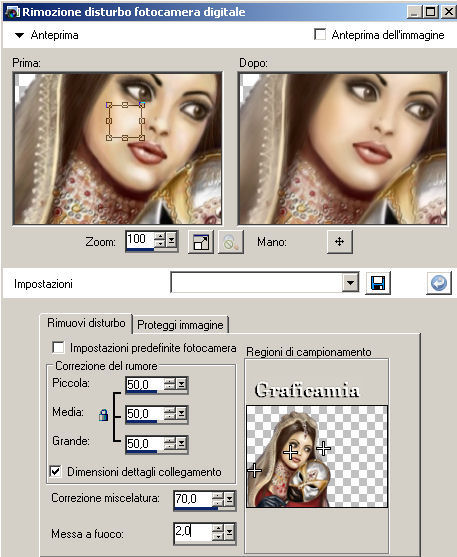Collapse the Anteprima disclosure triangle
The image size is (457, 557).
click(x=19, y=35)
